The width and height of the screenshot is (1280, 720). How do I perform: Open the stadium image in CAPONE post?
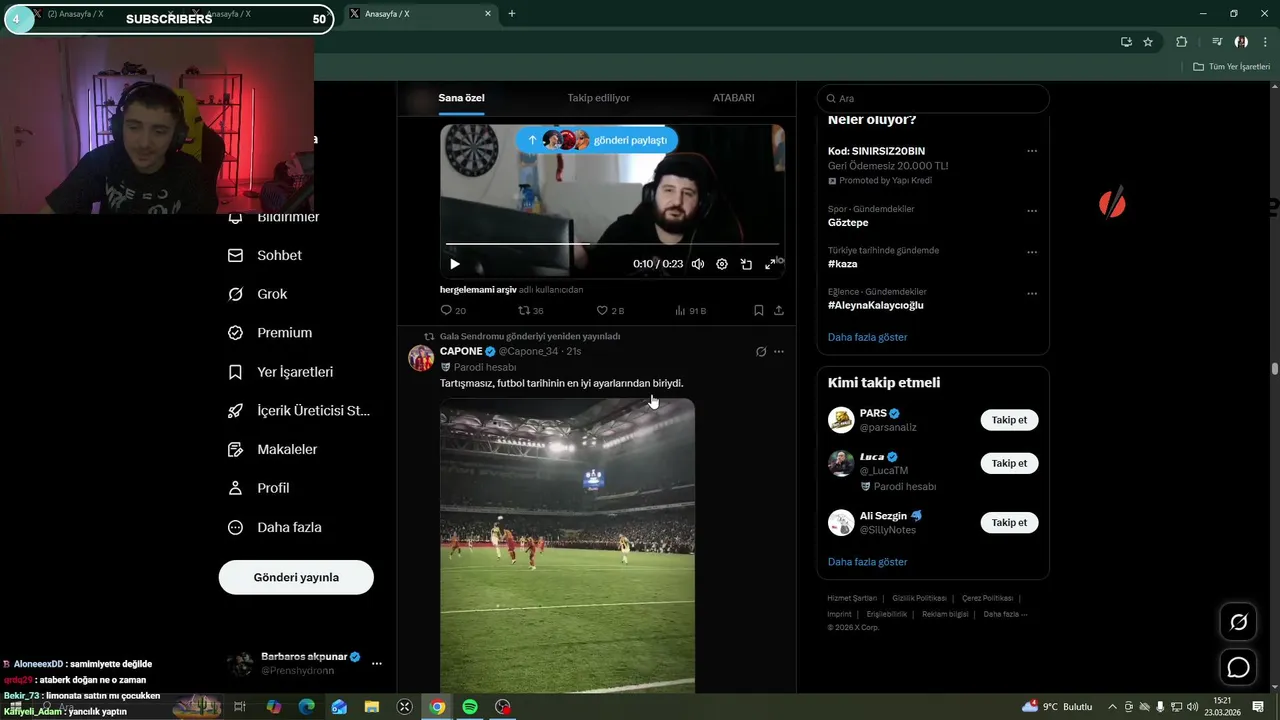[x=567, y=546]
